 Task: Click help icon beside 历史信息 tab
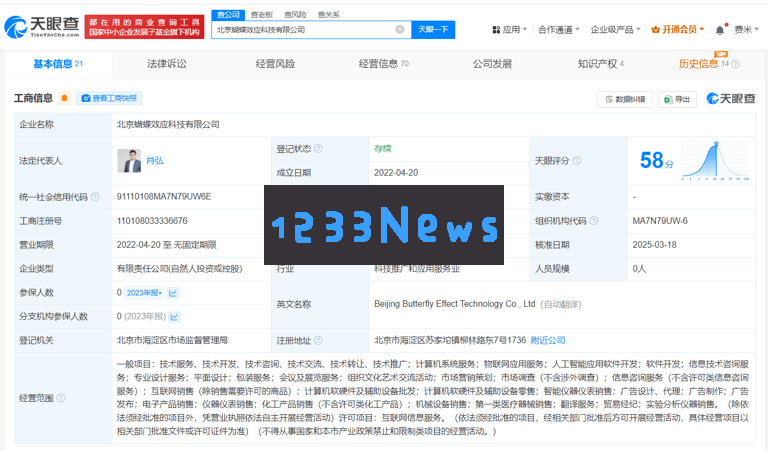(x=736, y=64)
